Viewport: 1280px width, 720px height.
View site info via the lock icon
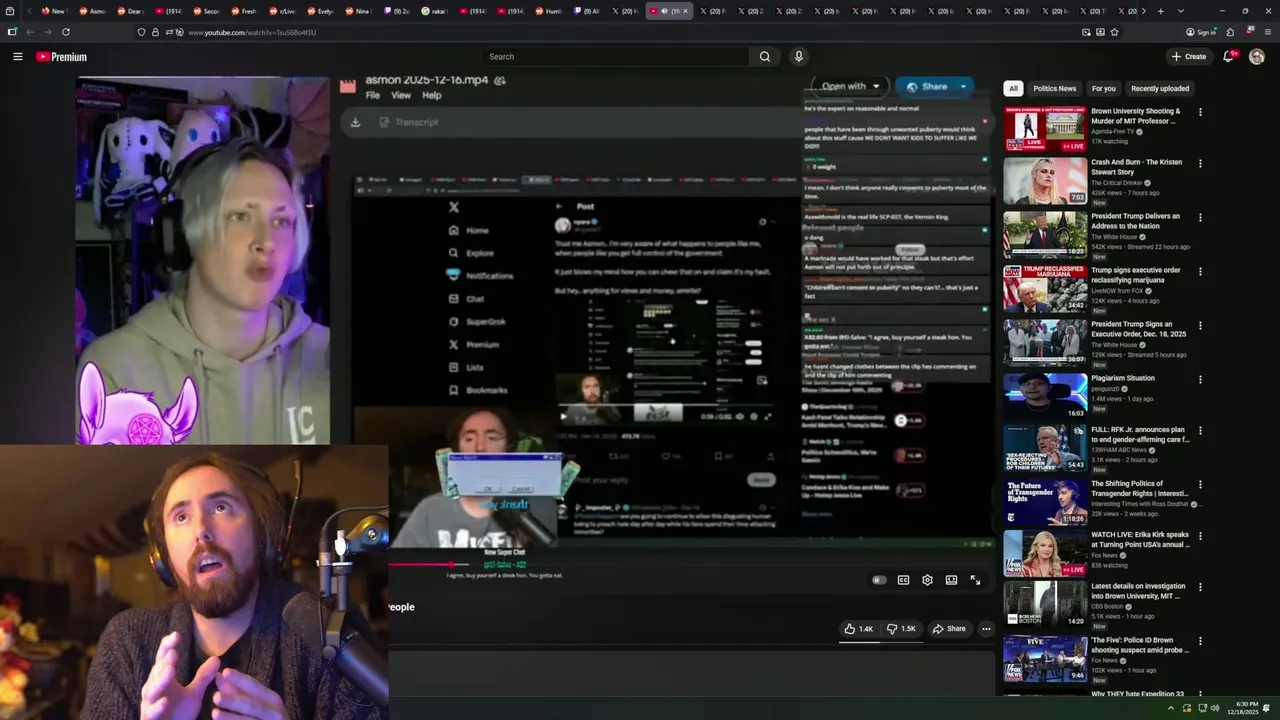coord(155,32)
